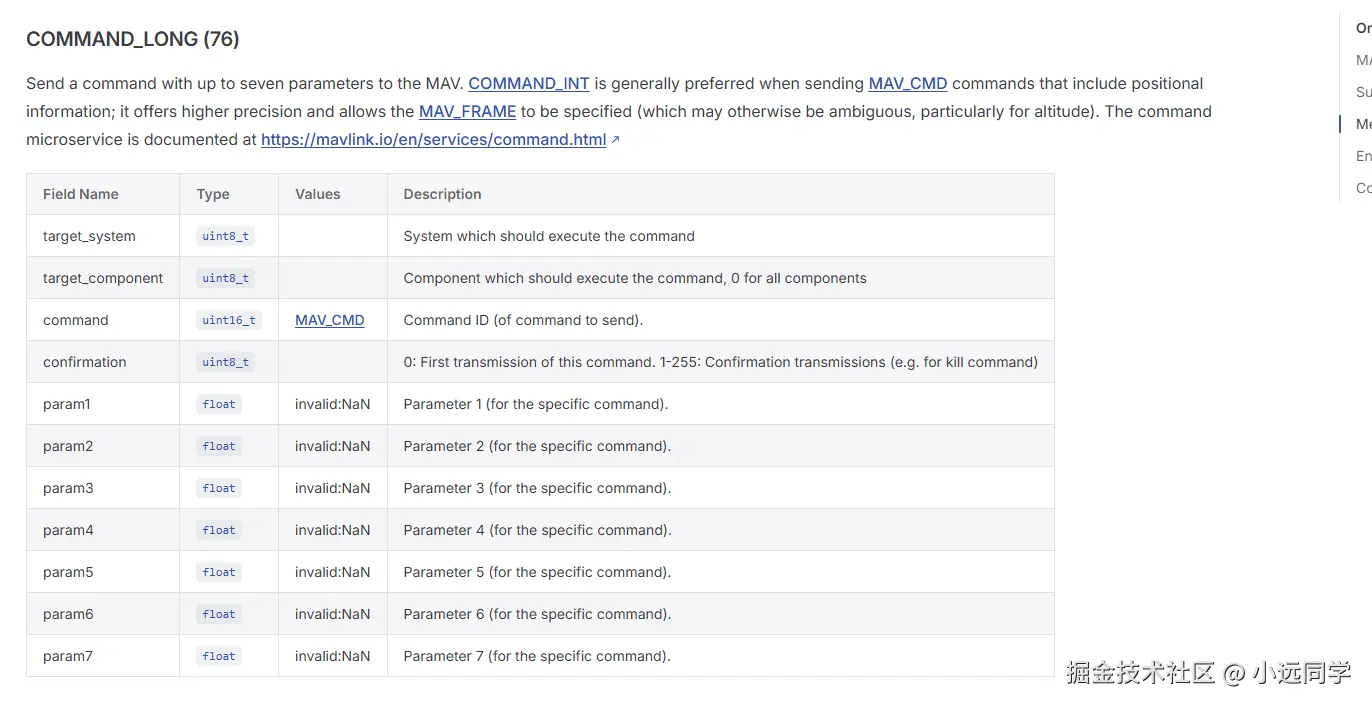The height and width of the screenshot is (707, 1372).
Task: Go to the "En" sidebar section
Action: coord(1363,156)
